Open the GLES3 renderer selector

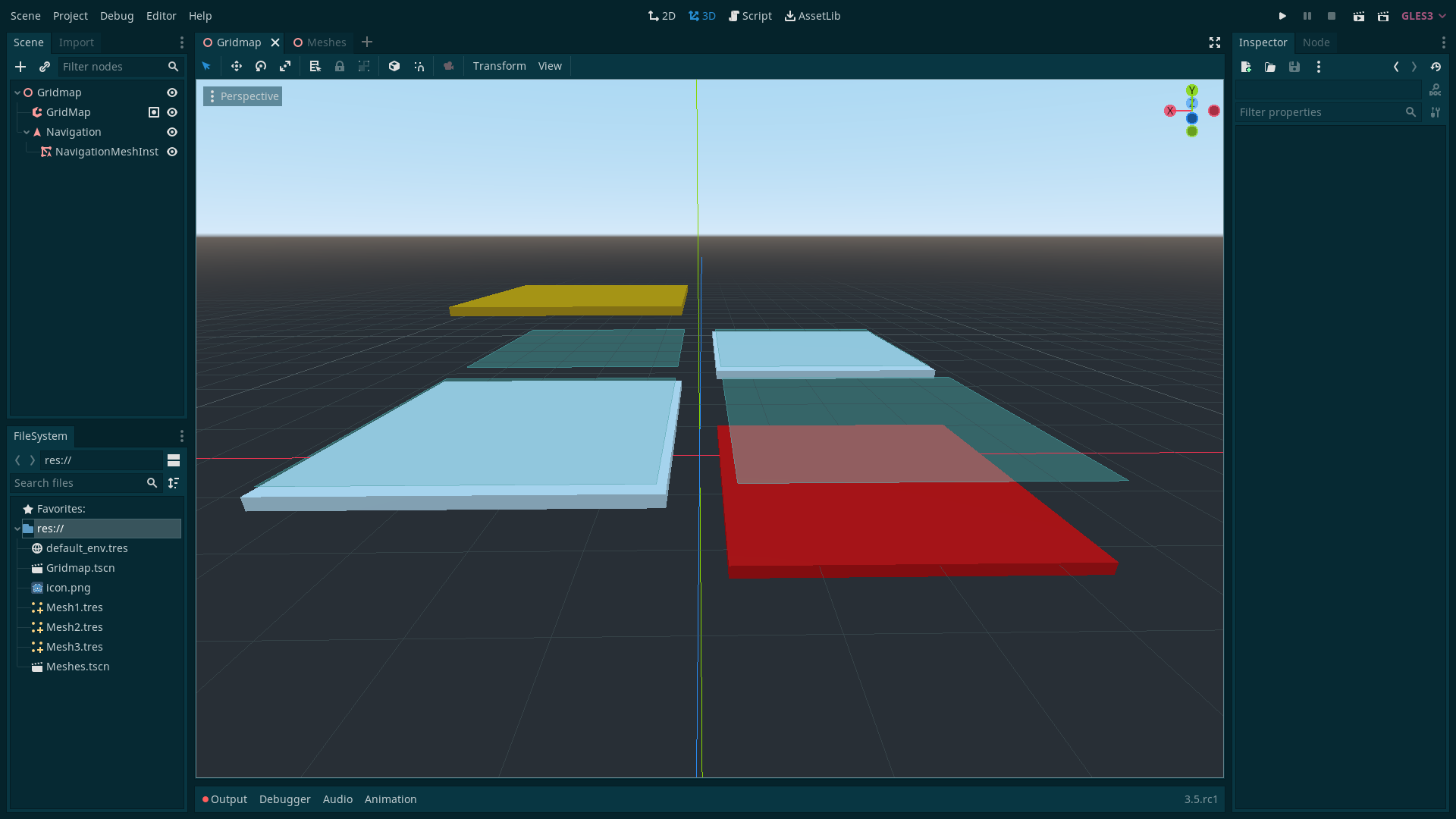pyautogui.click(x=1422, y=15)
